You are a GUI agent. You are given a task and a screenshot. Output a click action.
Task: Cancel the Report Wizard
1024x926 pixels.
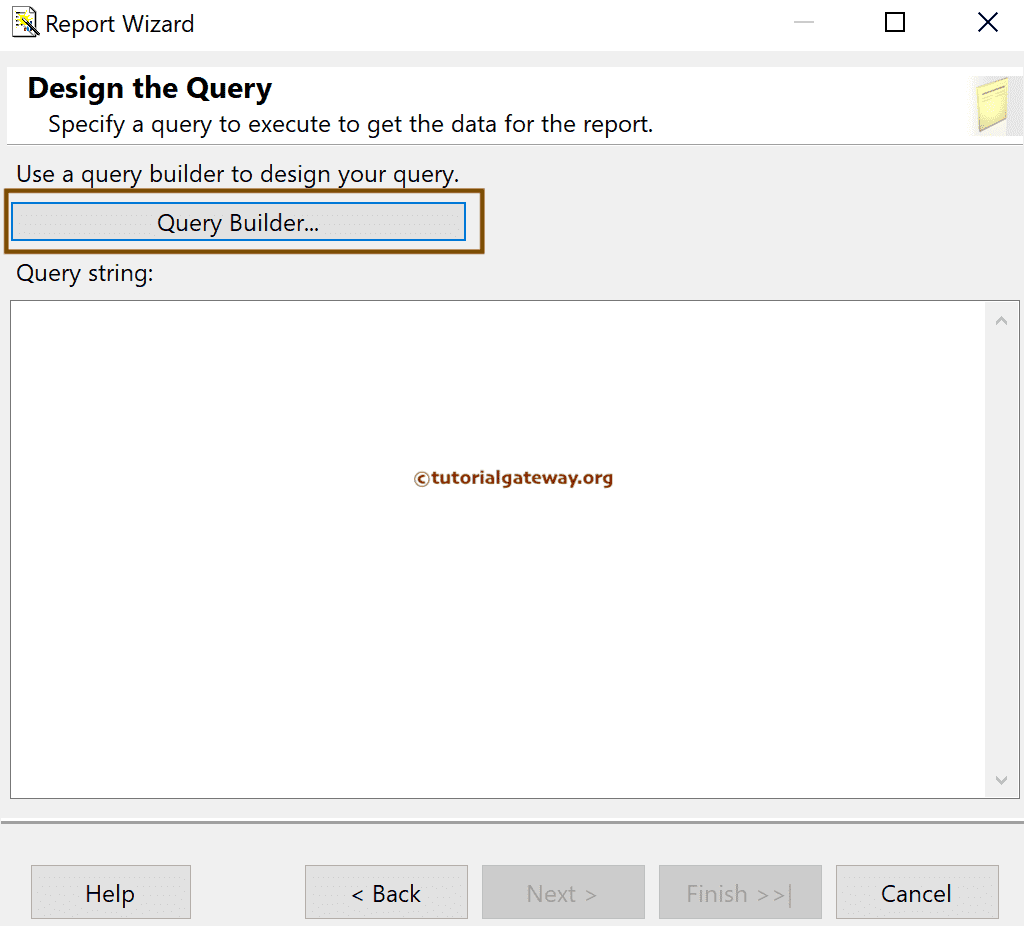[917, 892]
